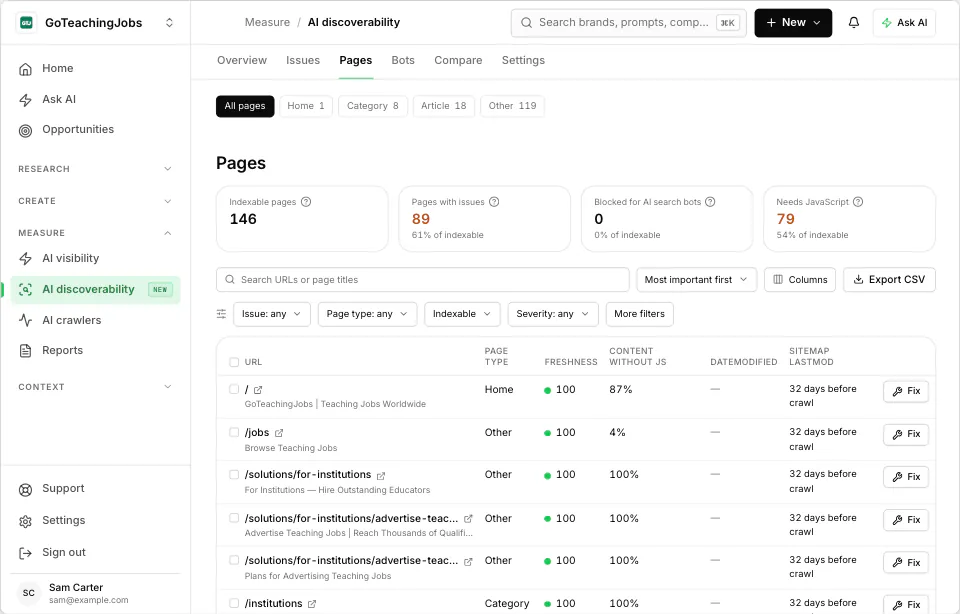Focus the Search brands, prompts search box
960x614 pixels.
(628, 23)
